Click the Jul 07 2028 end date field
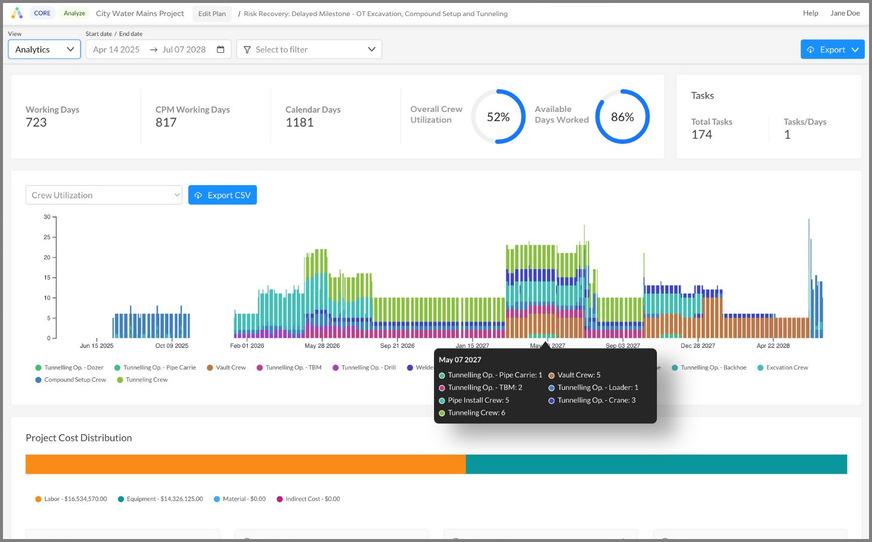Viewport: 872px width, 542px height. 184,49
